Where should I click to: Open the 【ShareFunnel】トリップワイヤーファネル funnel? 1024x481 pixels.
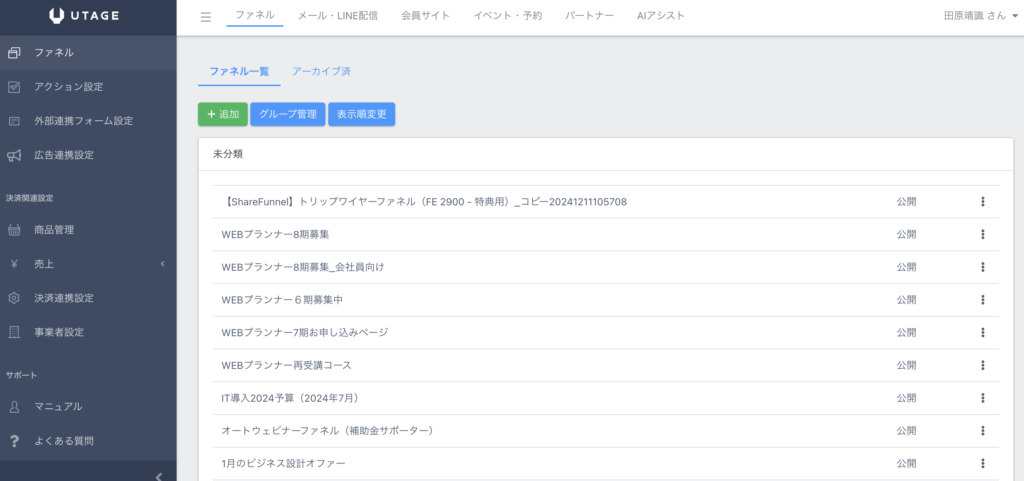pyautogui.click(x=424, y=202)
